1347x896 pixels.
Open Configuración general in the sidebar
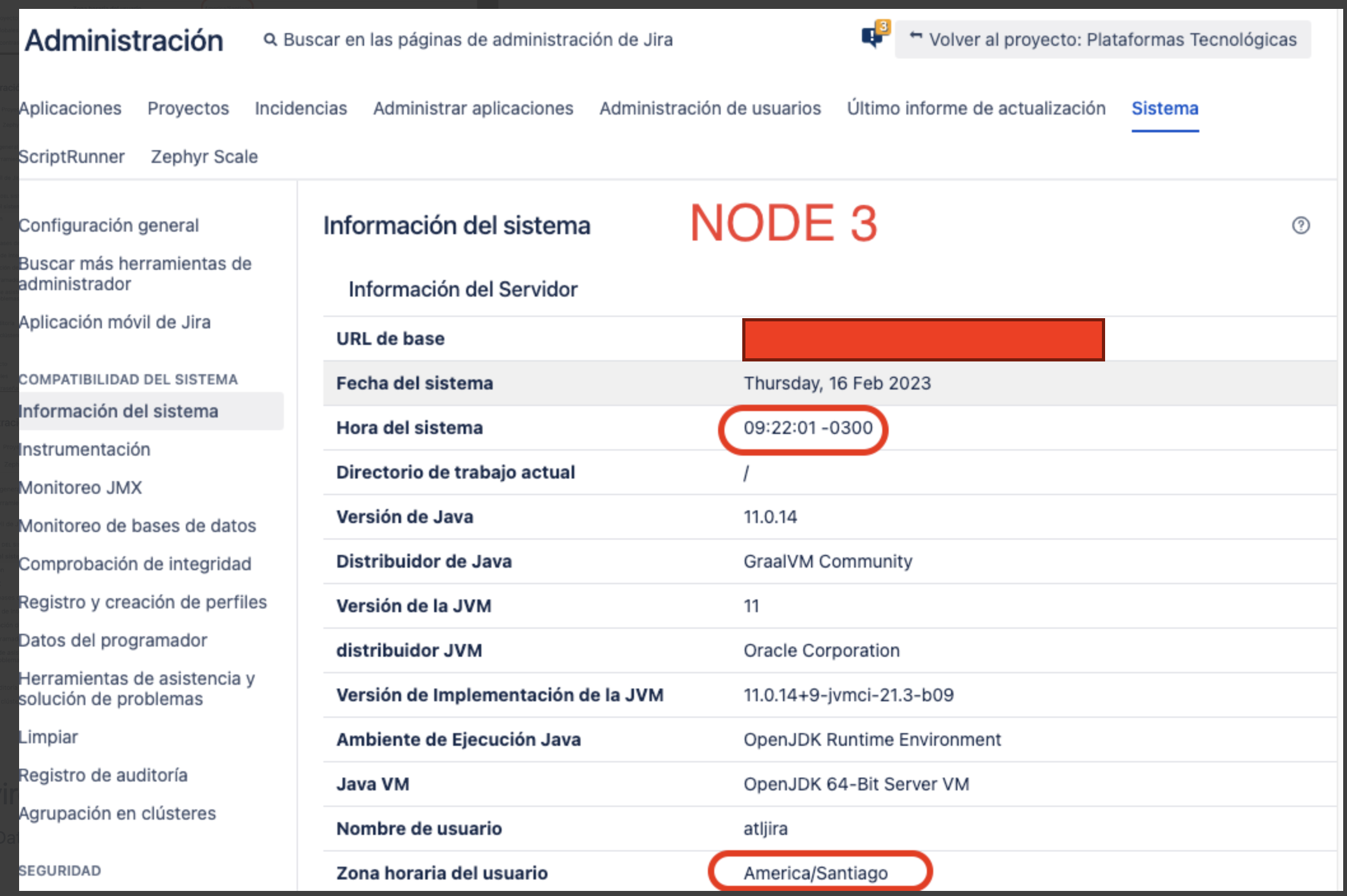108,225
